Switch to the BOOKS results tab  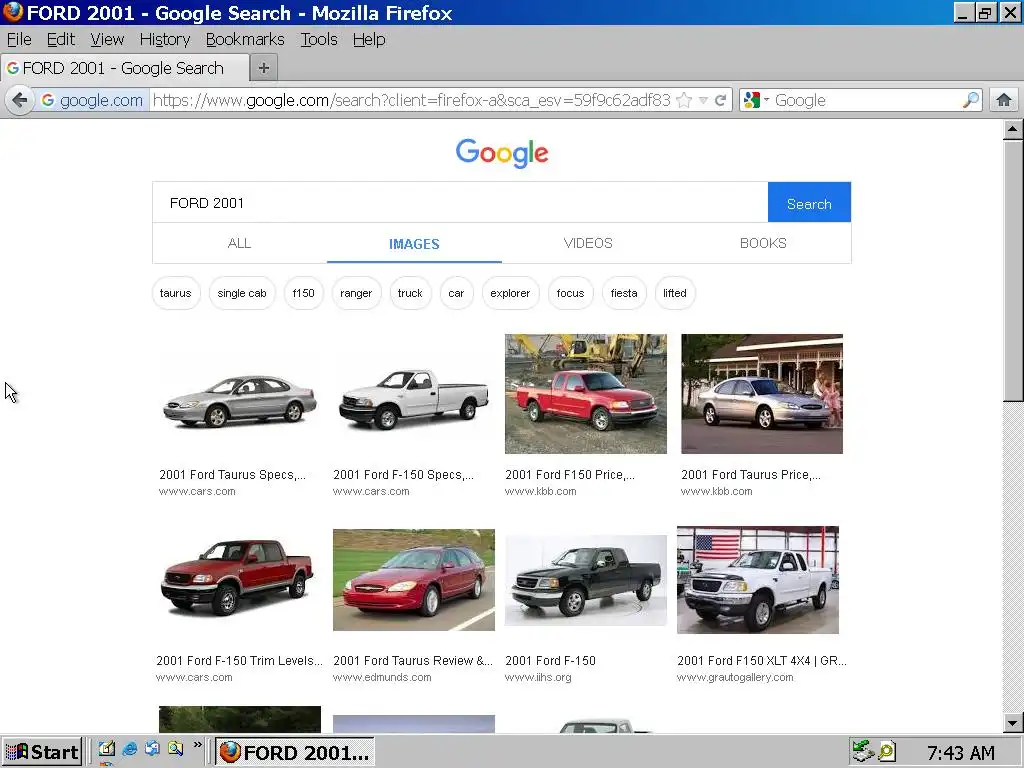[763, 243]
